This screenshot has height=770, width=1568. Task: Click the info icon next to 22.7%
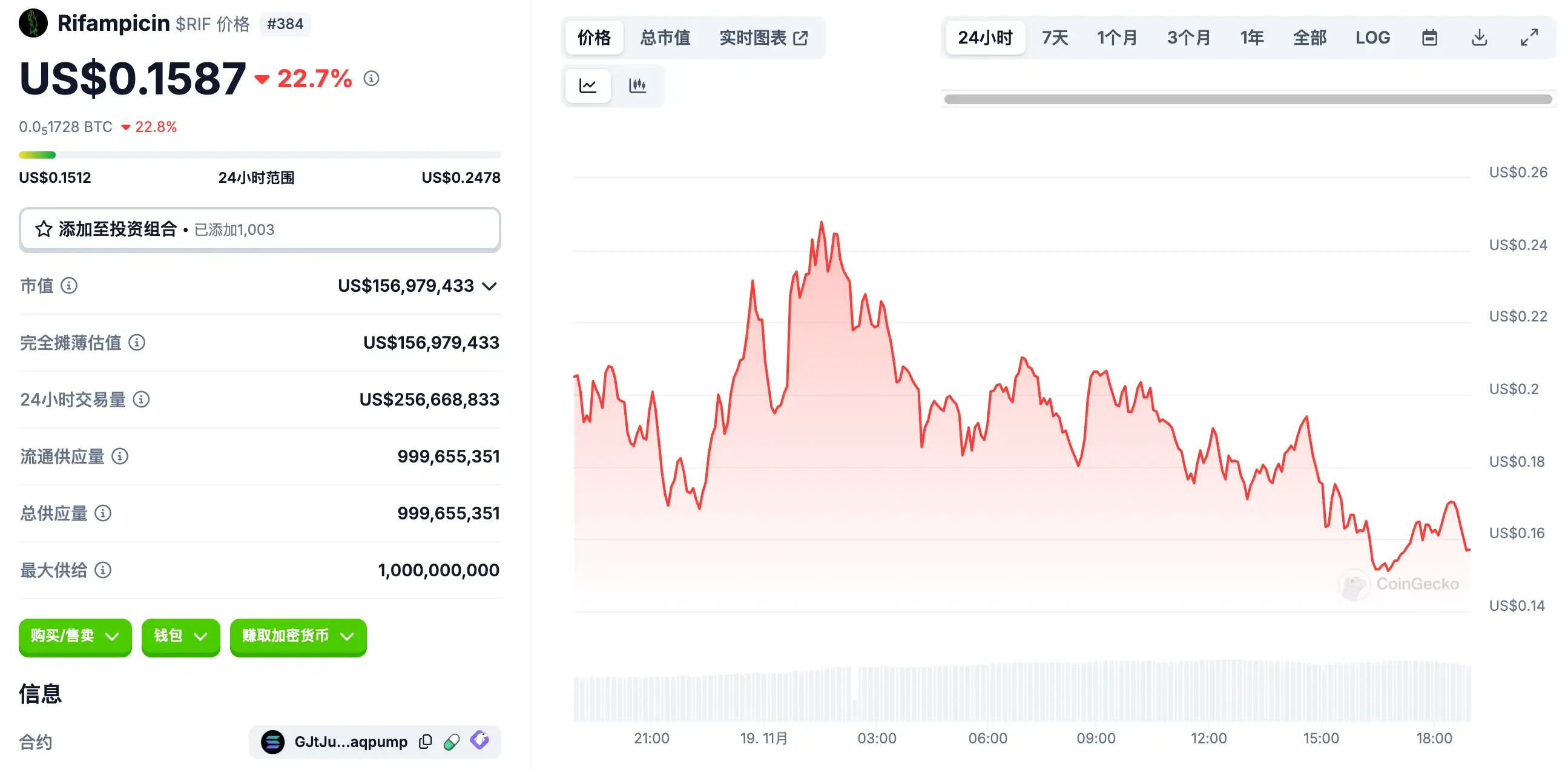[371, 79]
